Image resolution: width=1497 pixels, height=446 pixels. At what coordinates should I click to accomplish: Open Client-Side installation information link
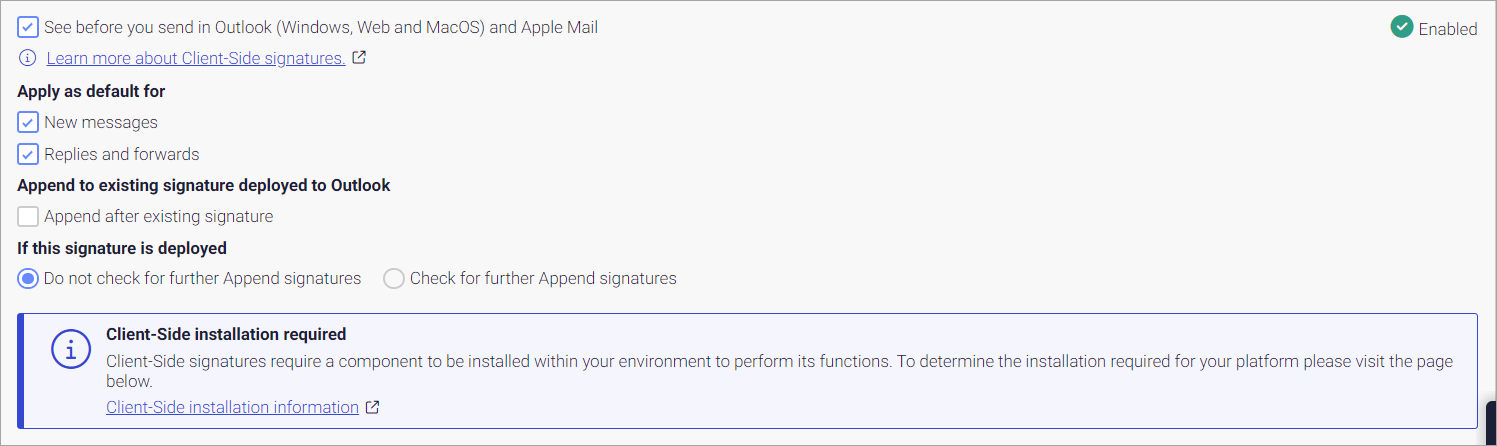coord(232,407)
